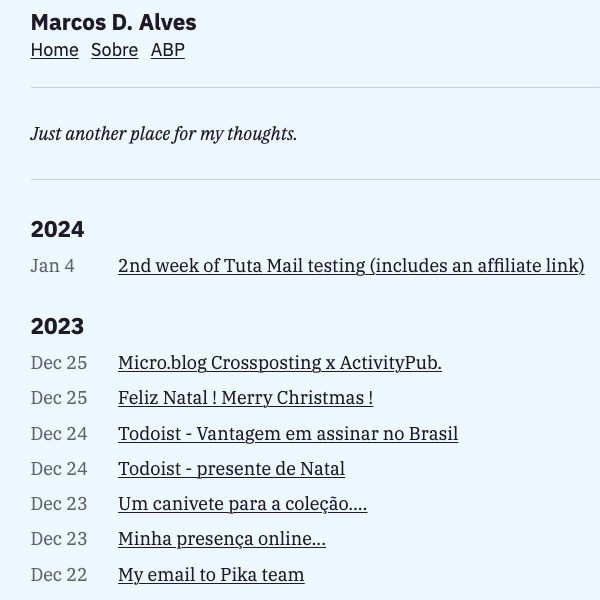Open the Um canivete para a coleção post

pyautogui.click(x=242, y=504)
